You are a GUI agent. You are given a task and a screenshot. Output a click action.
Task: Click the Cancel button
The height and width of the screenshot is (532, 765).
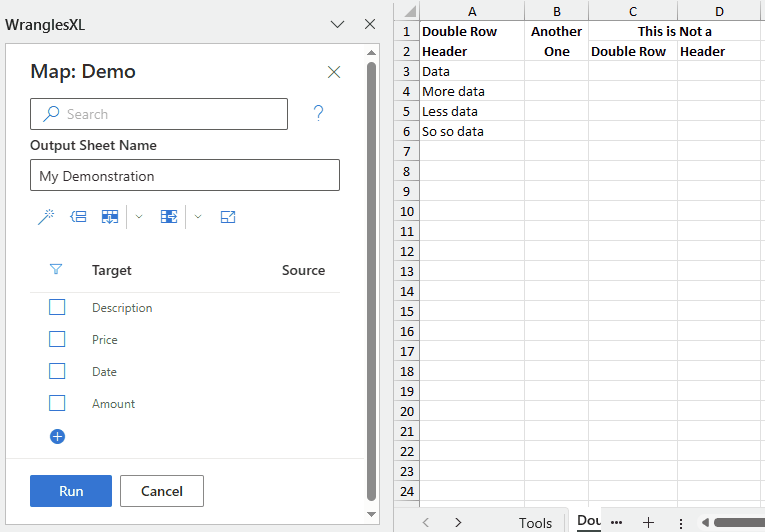162,491
